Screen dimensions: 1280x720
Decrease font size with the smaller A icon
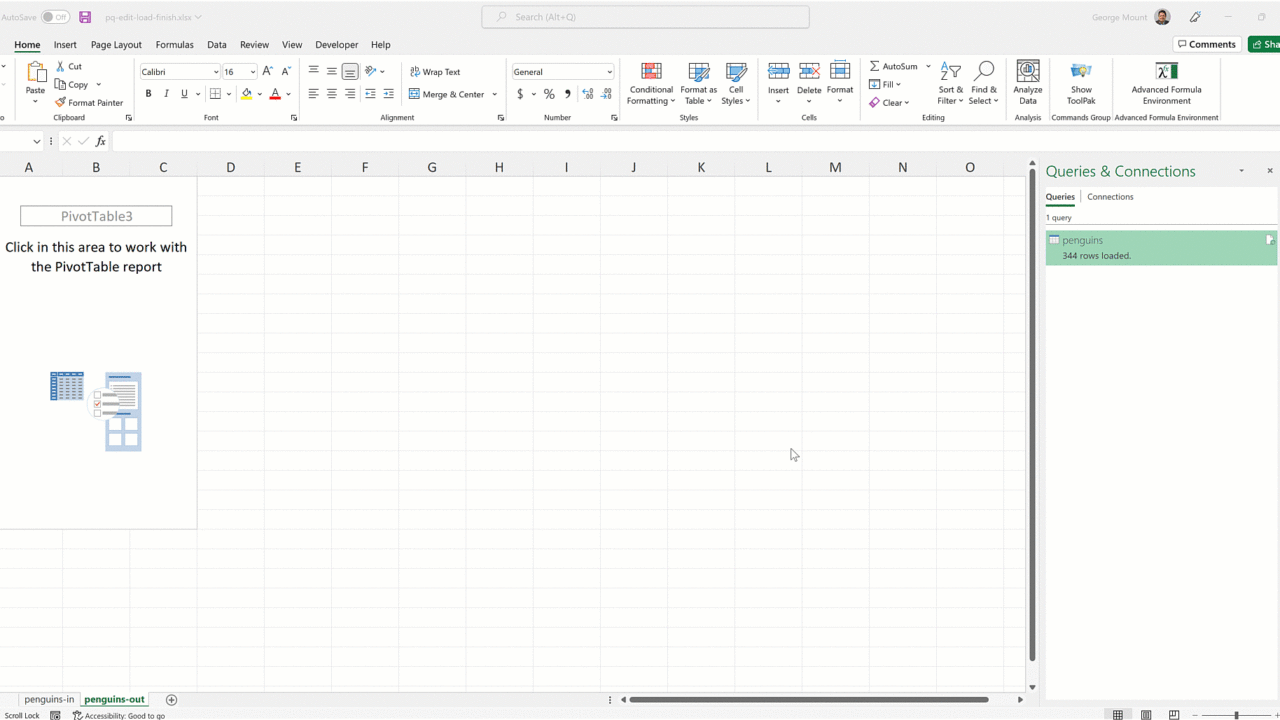tap(286, 72)
